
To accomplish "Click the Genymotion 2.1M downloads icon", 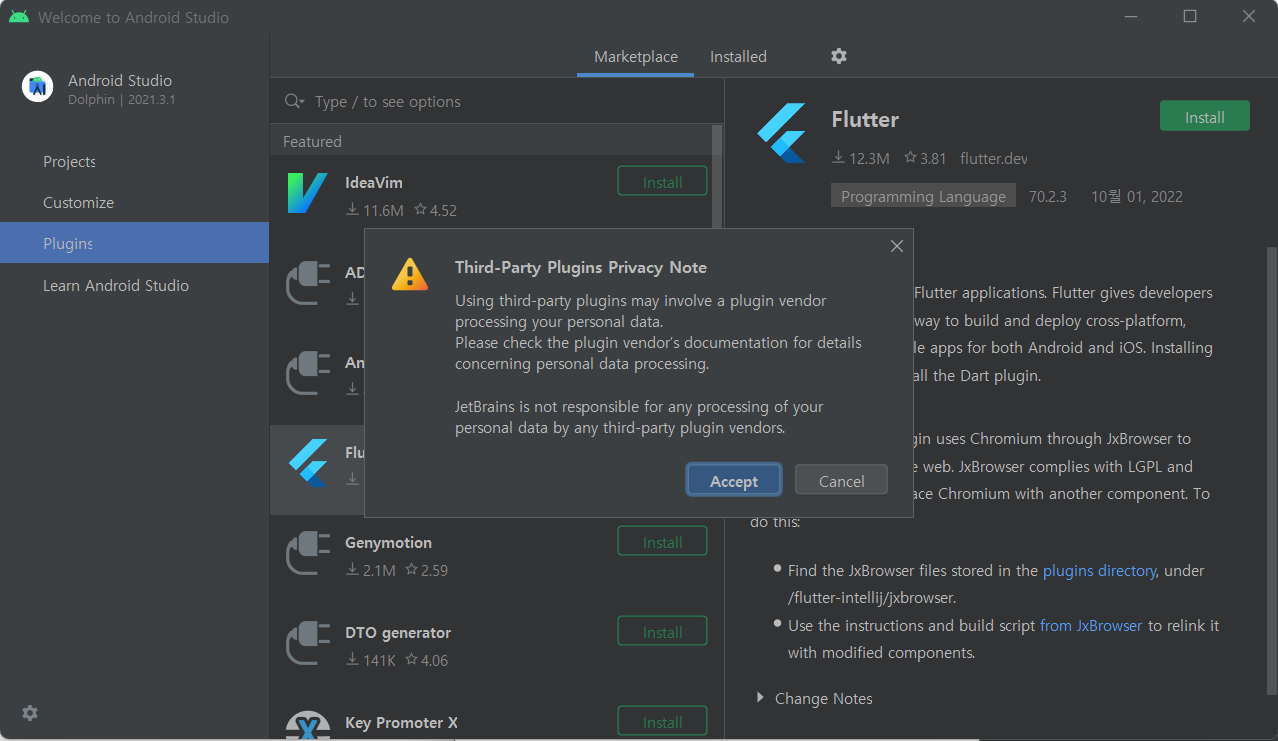I will click(352, 570).
